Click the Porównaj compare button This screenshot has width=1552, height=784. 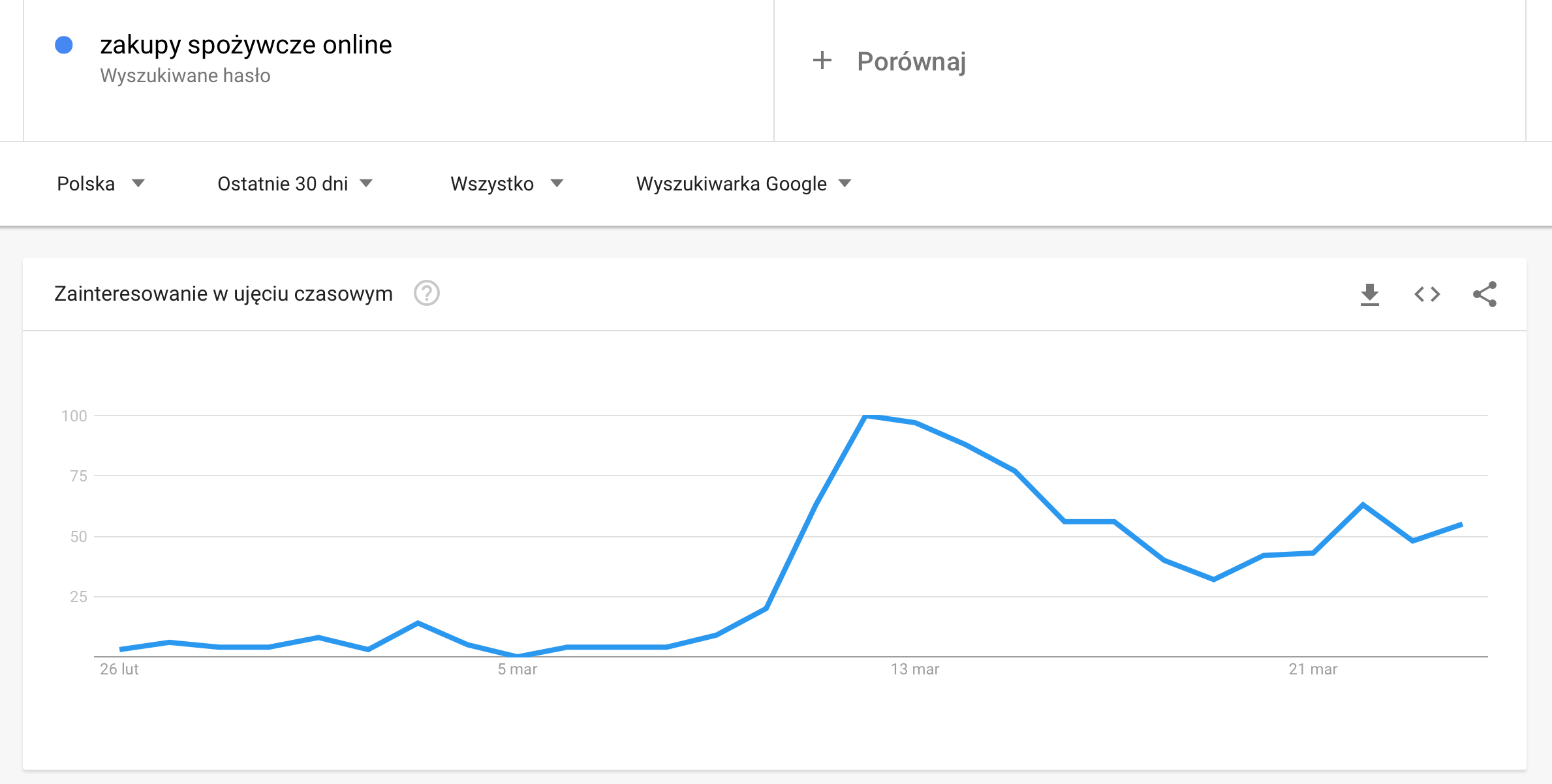point(911,61)
